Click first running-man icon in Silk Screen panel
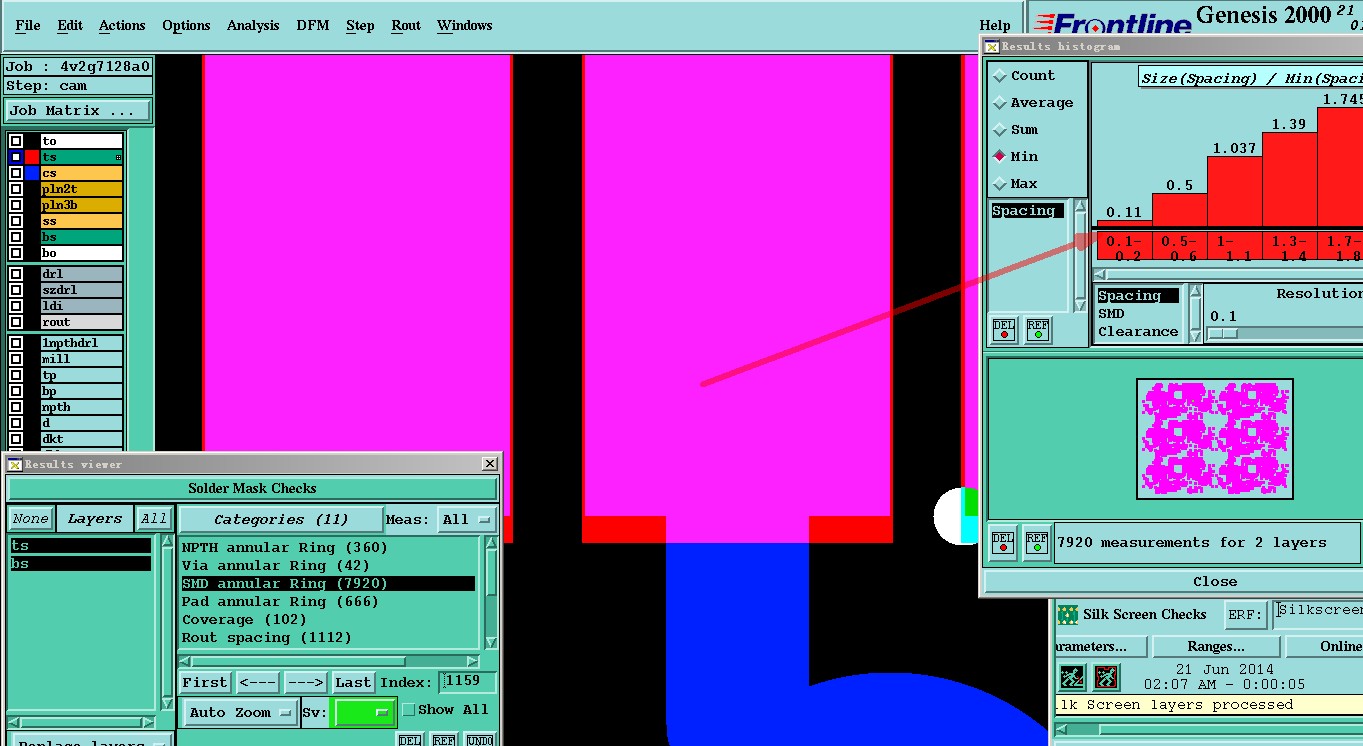 click(x=1073, y=677)
